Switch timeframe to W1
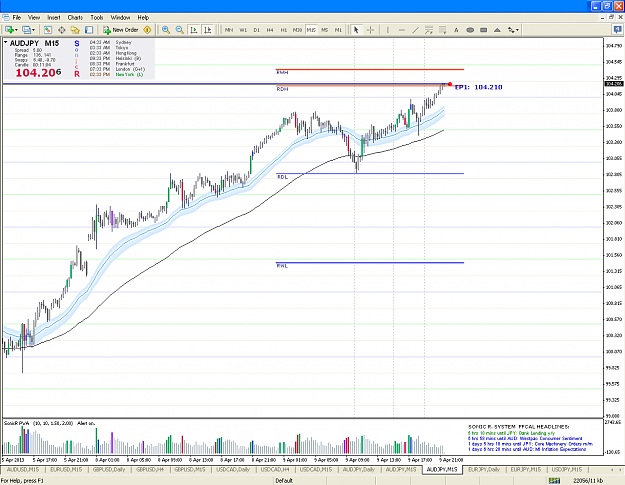625x485 pixels. [243, 30]
